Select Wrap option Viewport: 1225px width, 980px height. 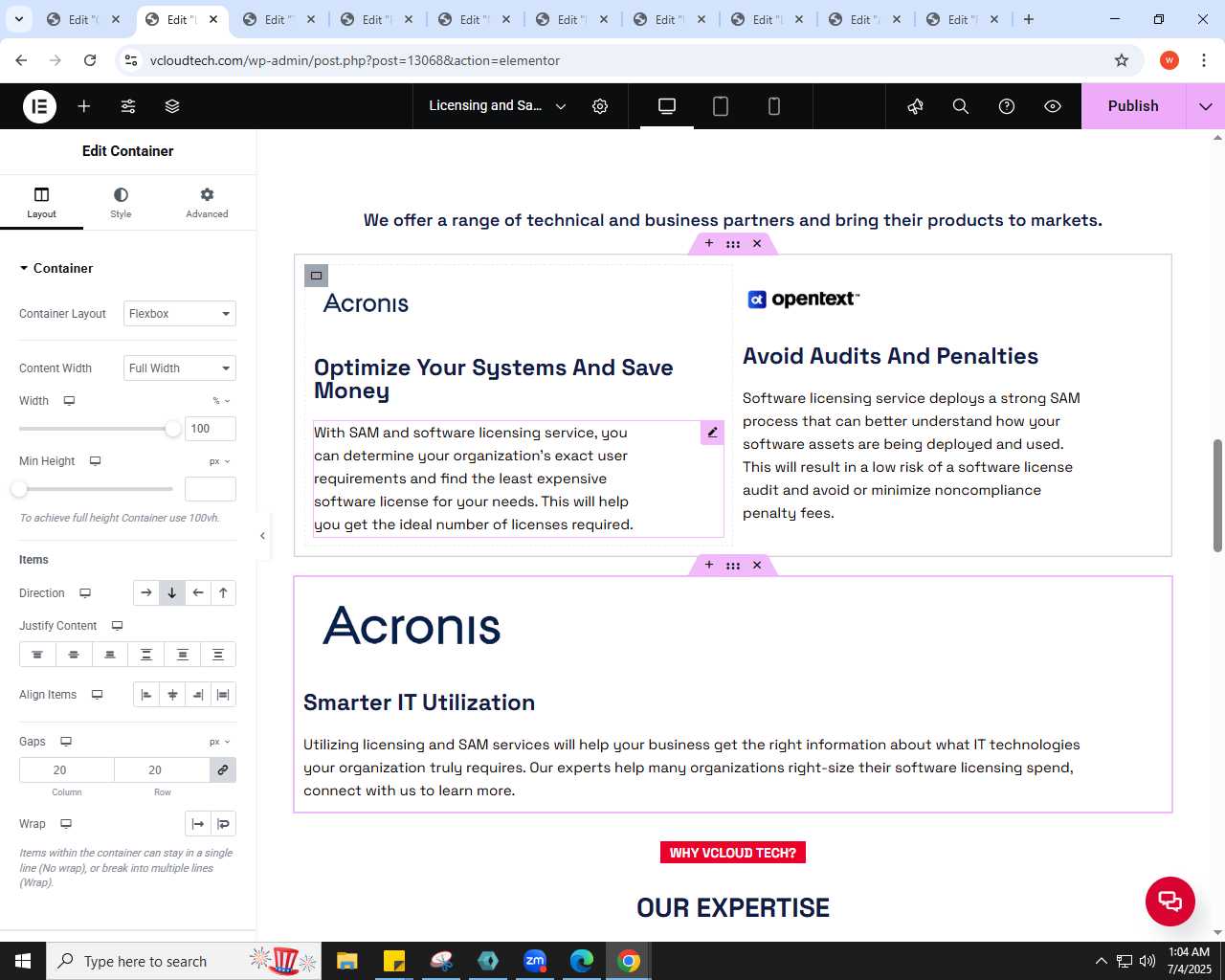tap(224, 824)
